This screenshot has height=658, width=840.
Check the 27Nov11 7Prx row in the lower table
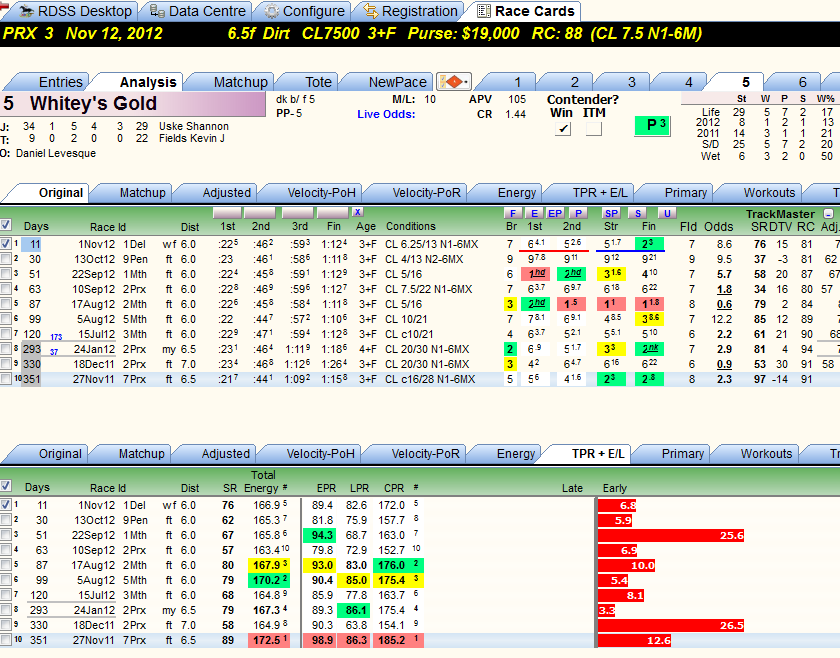point(5,639)
